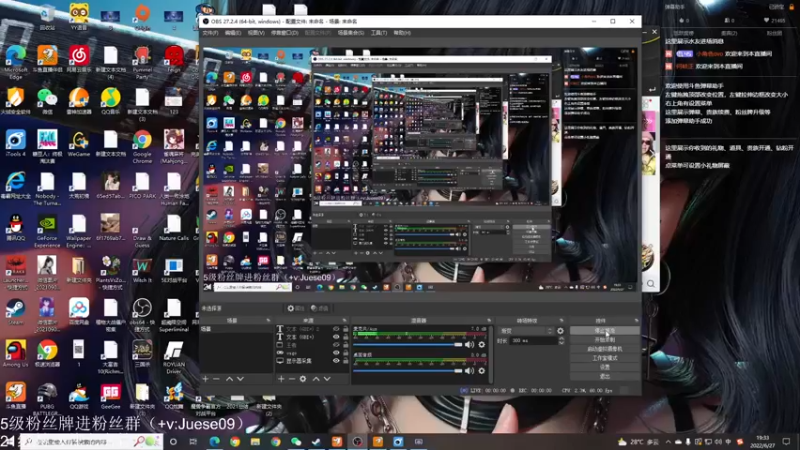Viewport: 800px width, 450px height.
Task: Toggle visibility of the second 文本 (GDI+) source
Action: pos(336,337)
